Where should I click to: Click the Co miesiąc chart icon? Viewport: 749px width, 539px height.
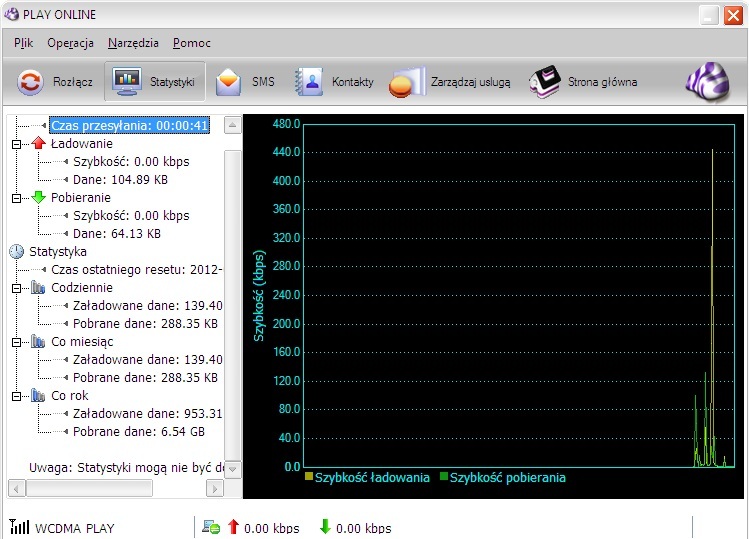[38, 342]
